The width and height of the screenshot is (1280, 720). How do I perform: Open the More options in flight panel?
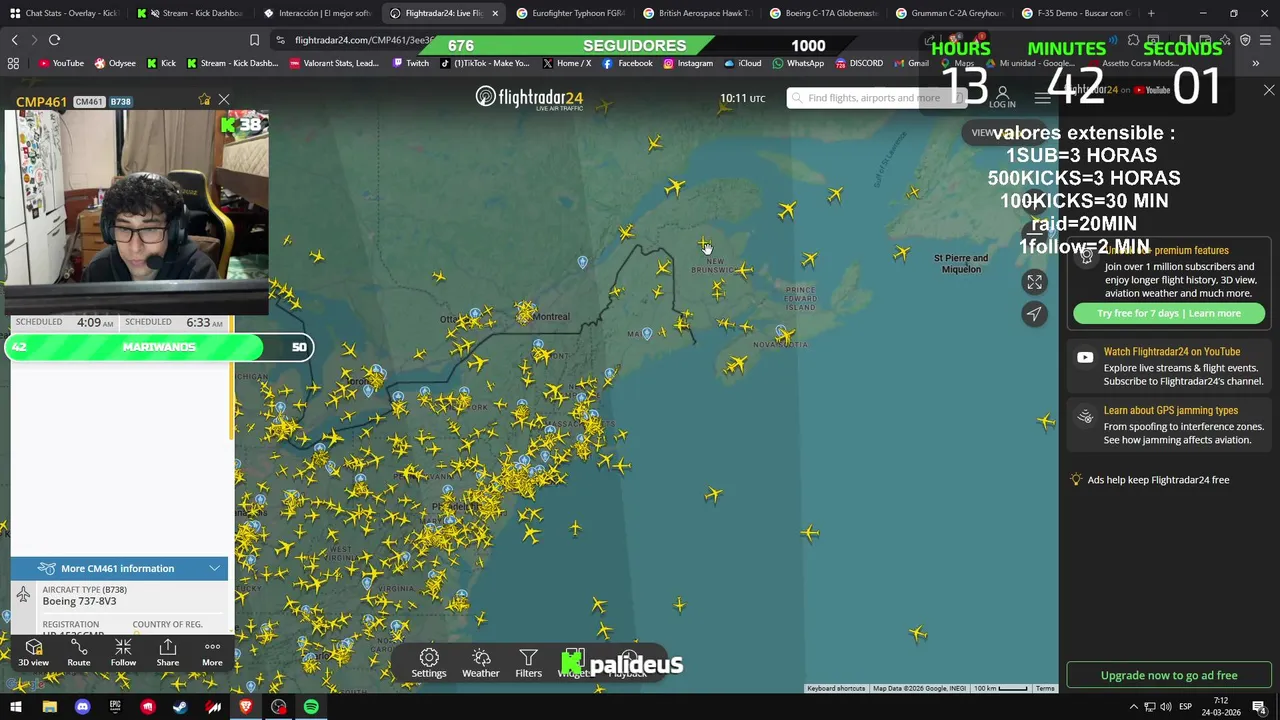212,653
